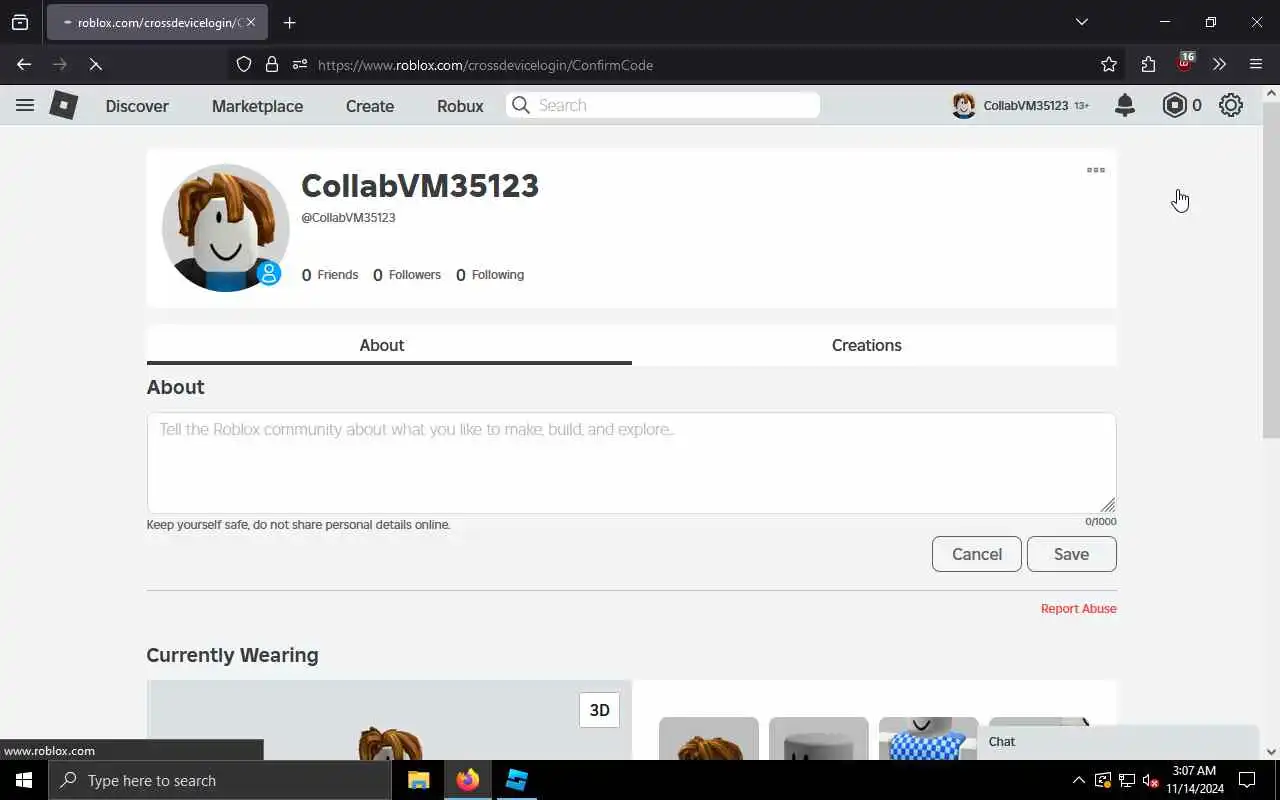This screenshot has height=800, width=1280.
Task: Click the large profile avatar picture
Action: point(226,228)
